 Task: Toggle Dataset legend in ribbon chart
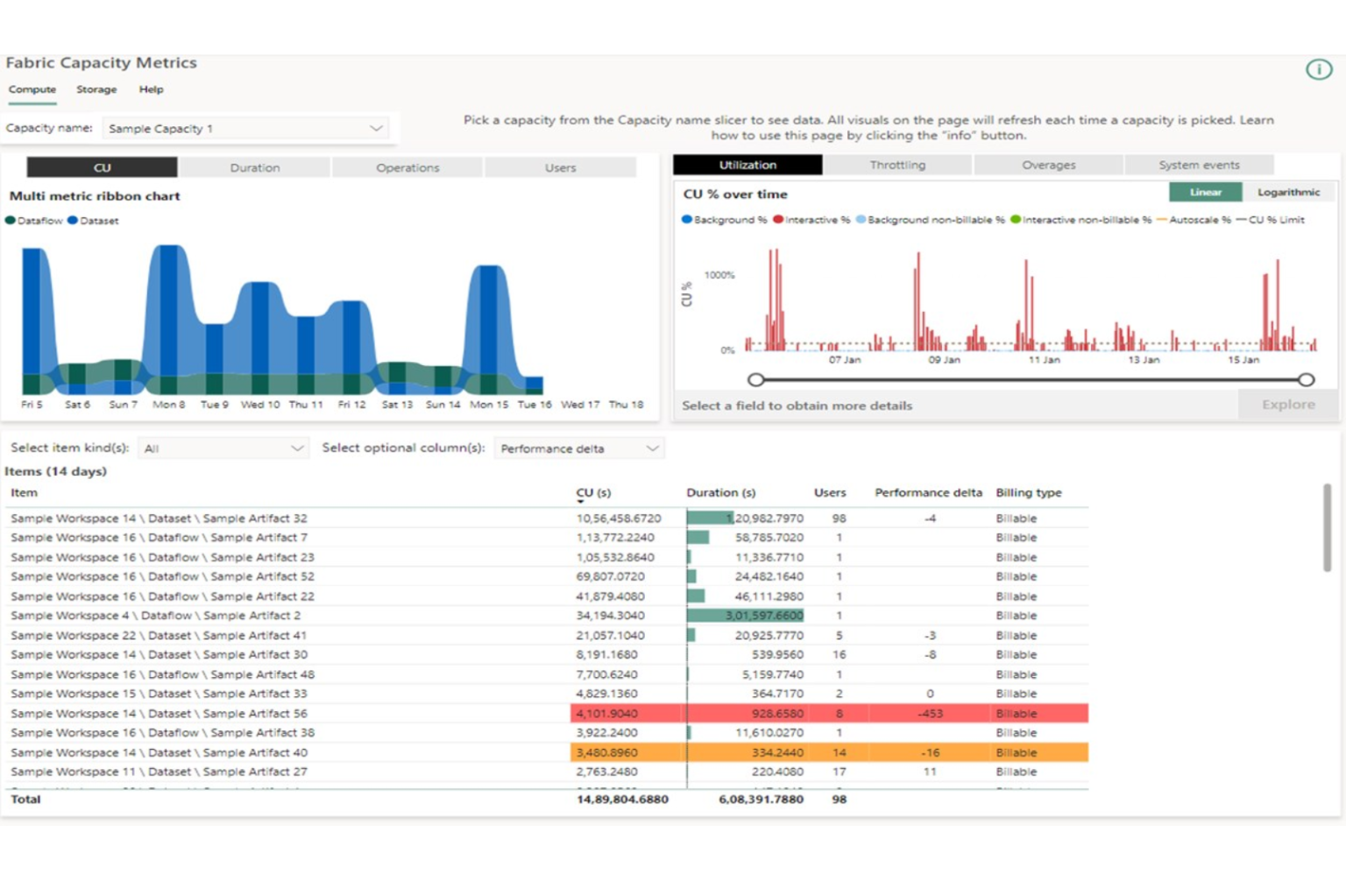(x=93, y=221)
